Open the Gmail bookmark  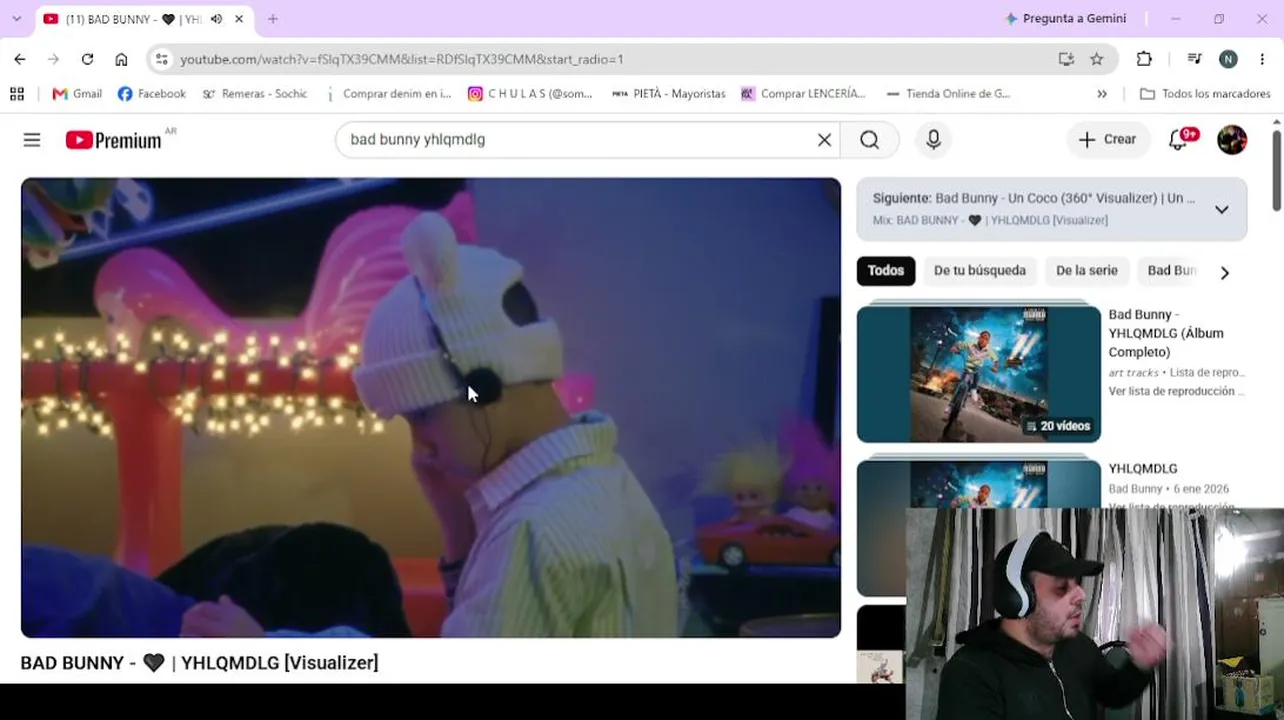(77, 94)
